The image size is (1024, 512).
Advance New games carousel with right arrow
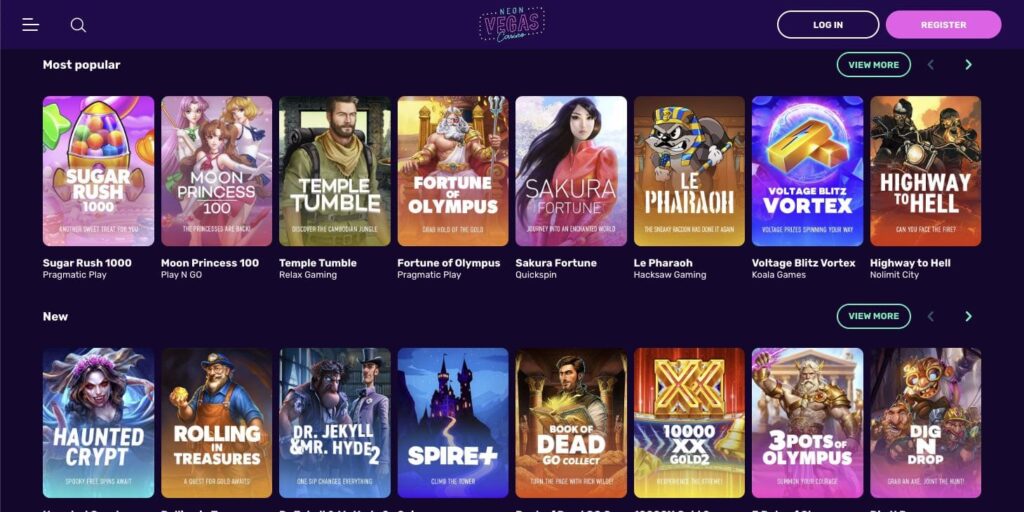click(968, 316)
